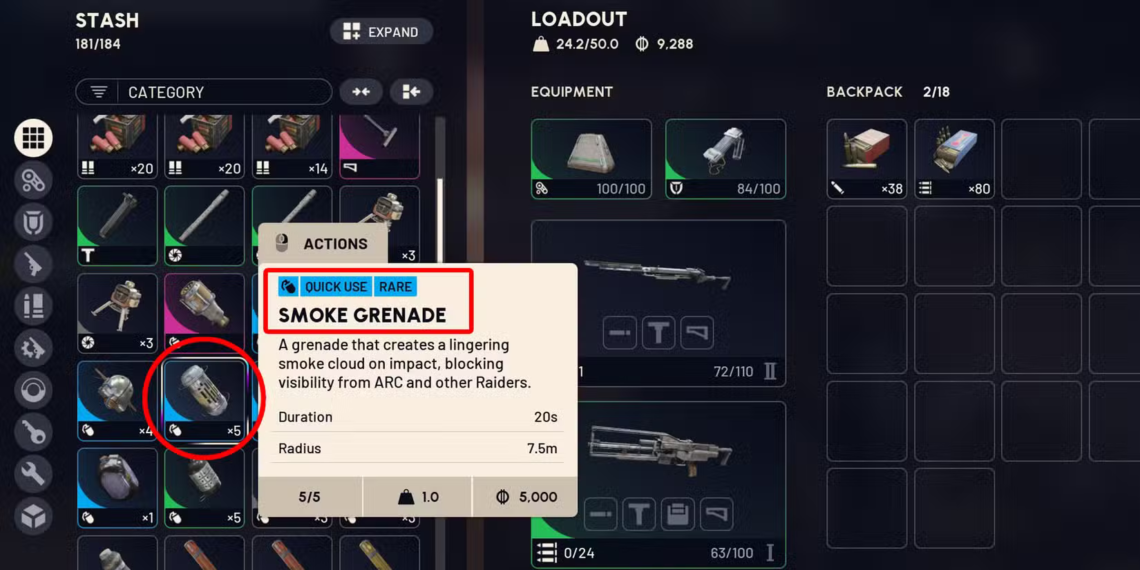Expand the stash with EXPAND button
The image size is (1140, 570).
381,32
